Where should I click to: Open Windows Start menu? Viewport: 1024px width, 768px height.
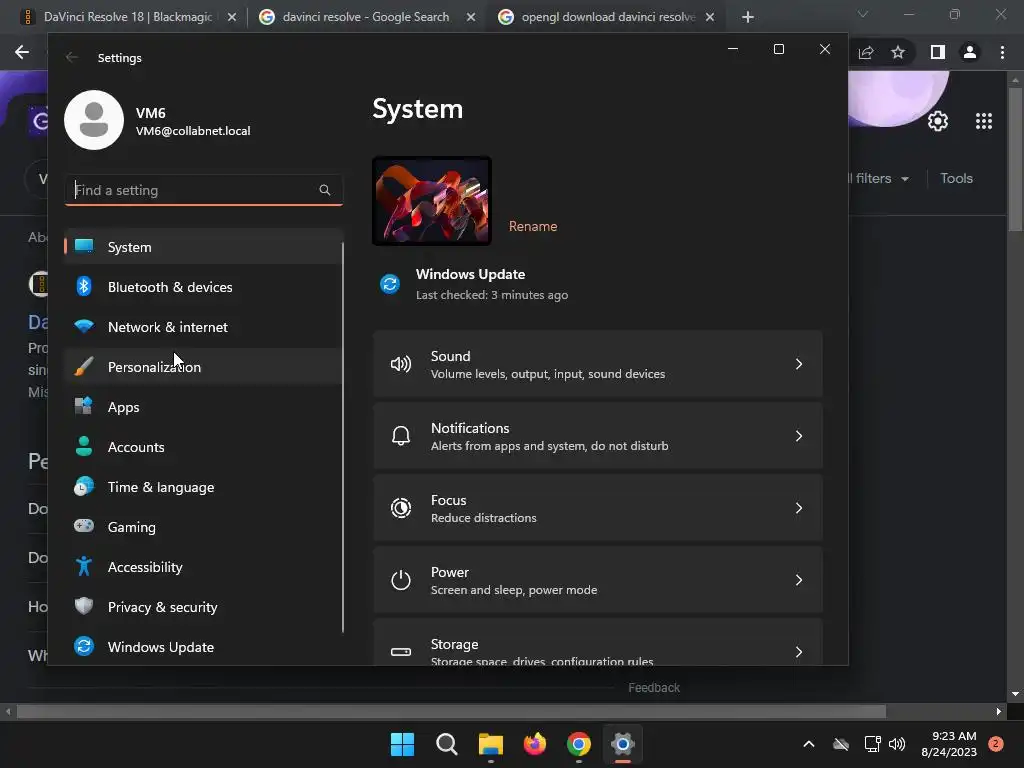click(x=402, y=744)
